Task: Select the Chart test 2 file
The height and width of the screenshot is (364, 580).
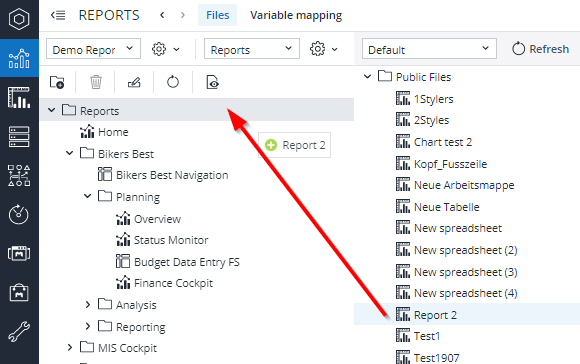Action: coord(443,142)
